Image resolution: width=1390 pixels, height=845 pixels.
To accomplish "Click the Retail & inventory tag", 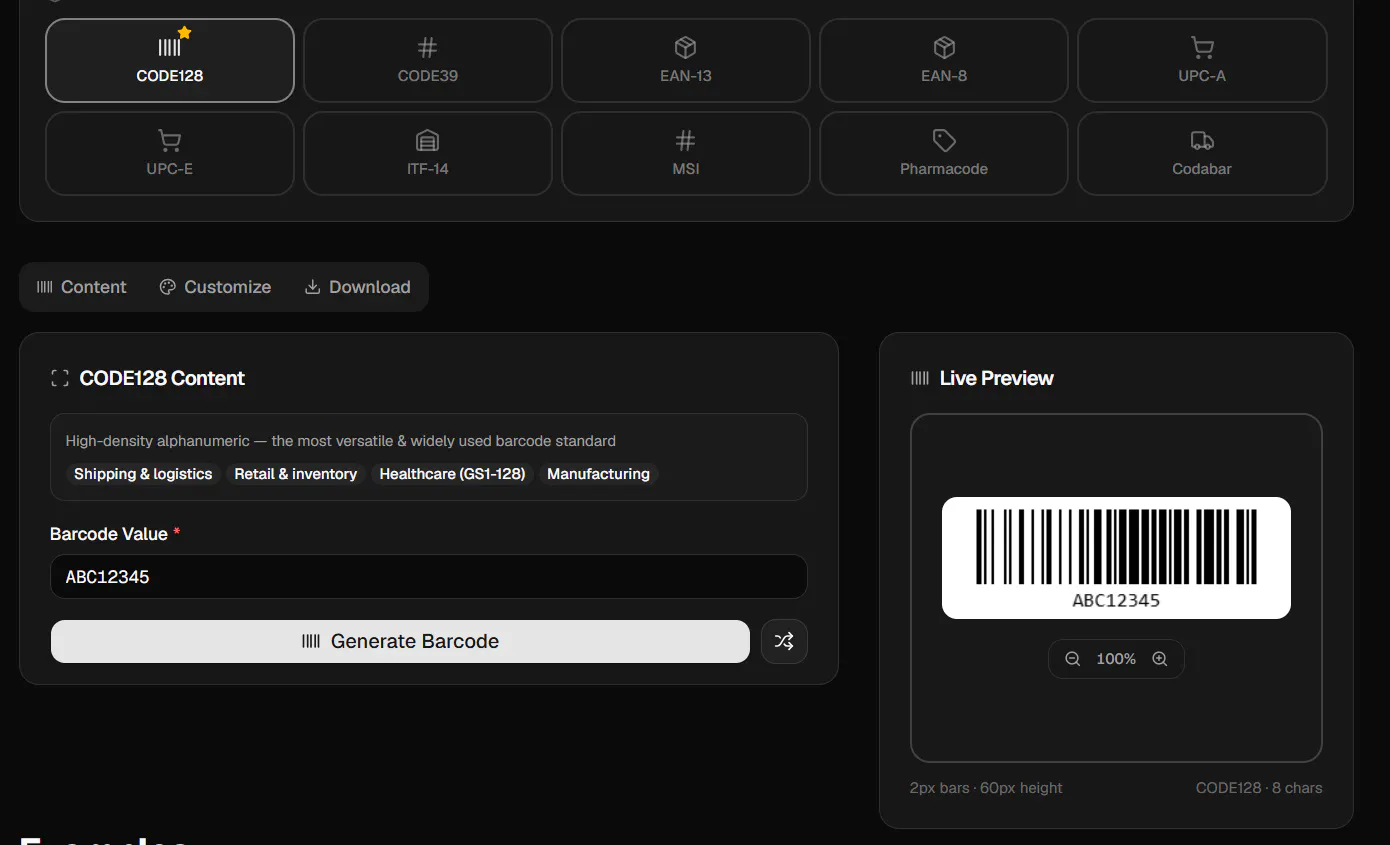I will point(296,474).
